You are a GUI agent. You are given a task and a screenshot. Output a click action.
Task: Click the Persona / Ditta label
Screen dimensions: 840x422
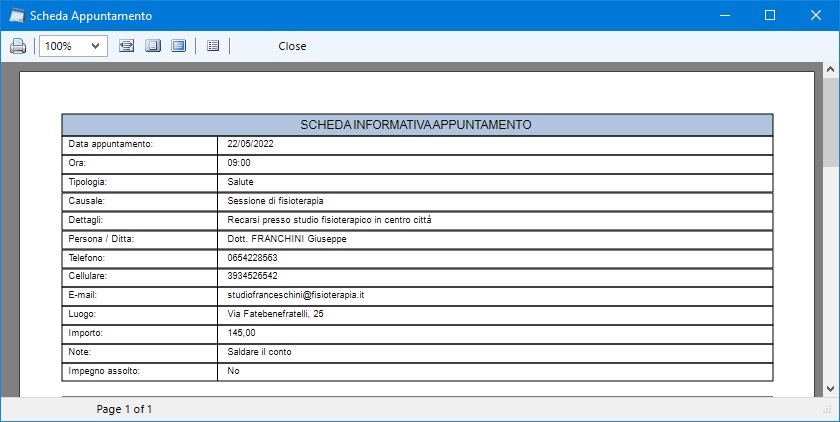[x=101, y=239]
